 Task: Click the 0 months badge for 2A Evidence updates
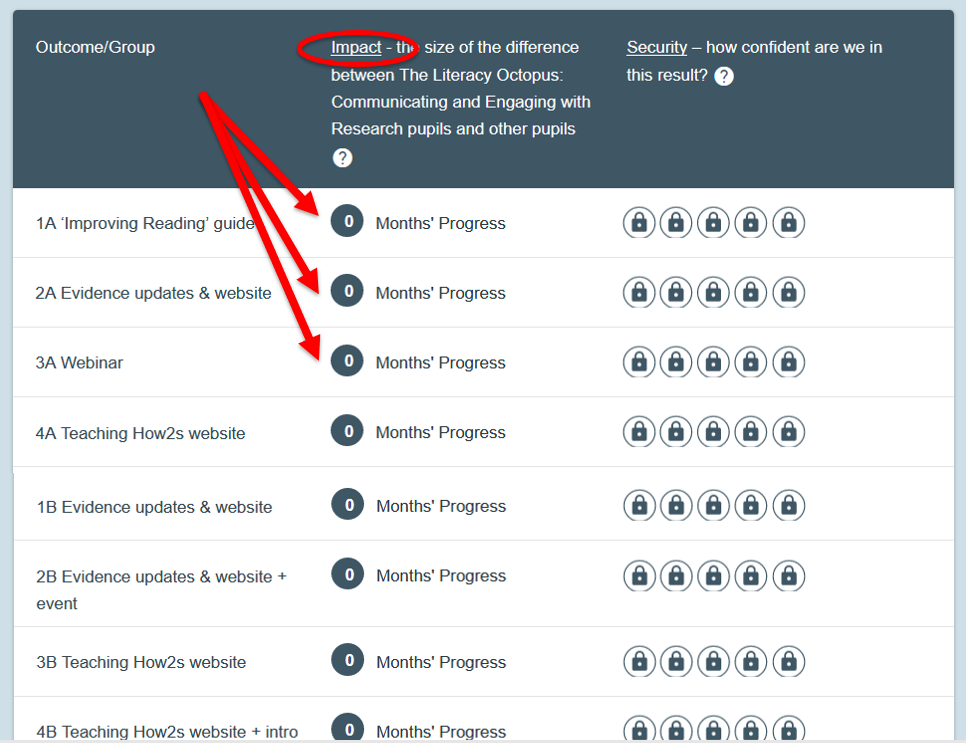click(347, 292)
